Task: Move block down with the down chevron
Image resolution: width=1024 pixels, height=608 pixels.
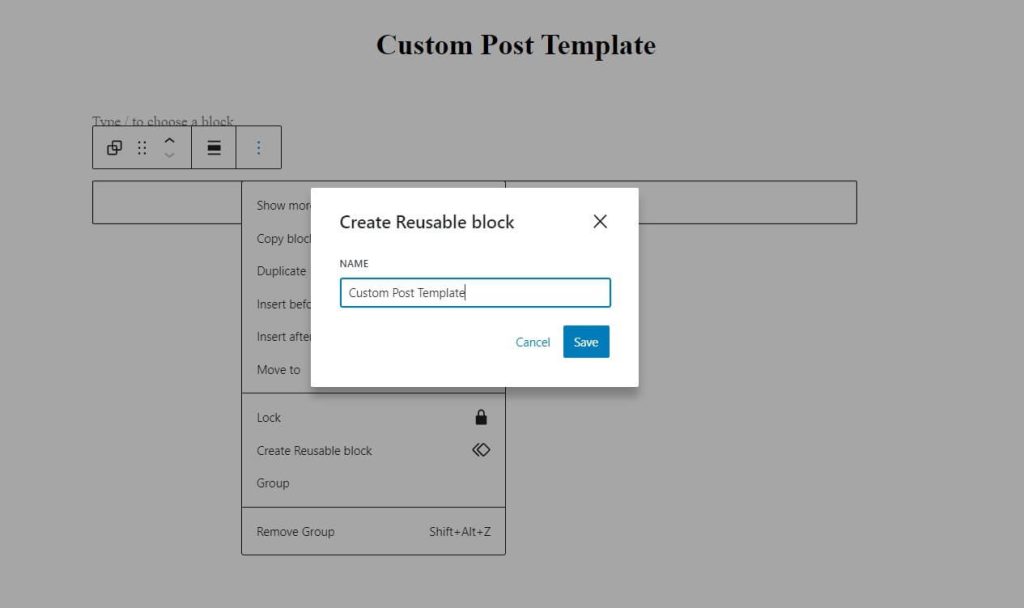Action: 169,155
